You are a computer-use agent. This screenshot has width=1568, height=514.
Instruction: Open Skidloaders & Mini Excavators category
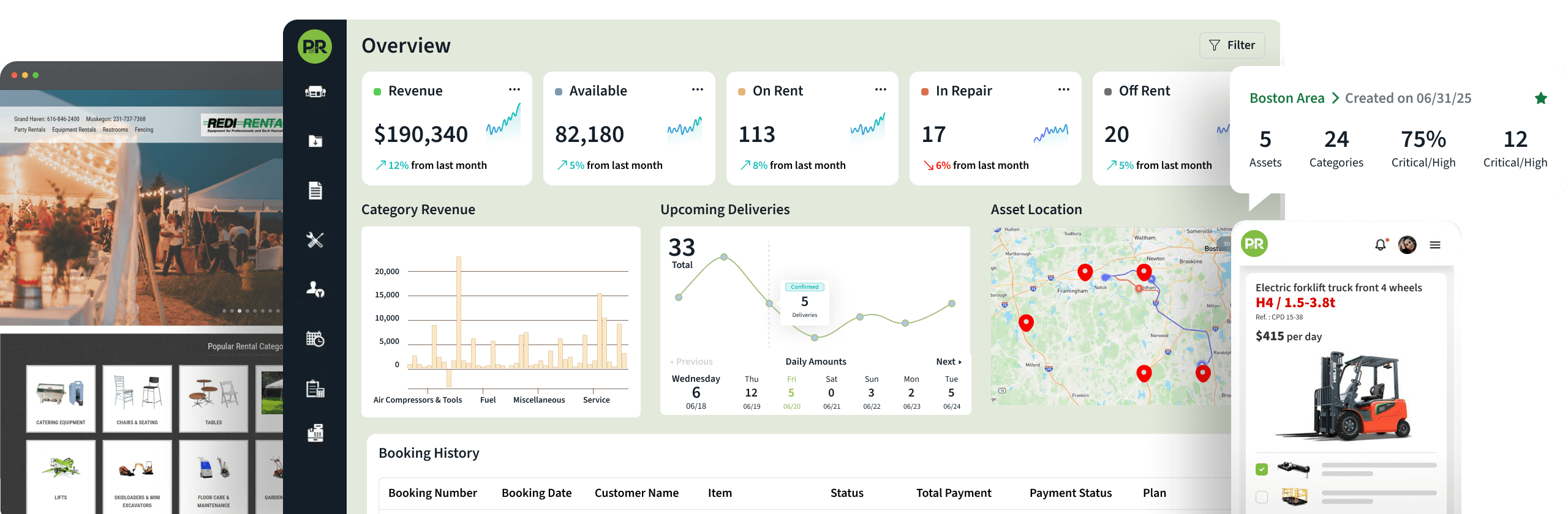[x=137, y=477]
